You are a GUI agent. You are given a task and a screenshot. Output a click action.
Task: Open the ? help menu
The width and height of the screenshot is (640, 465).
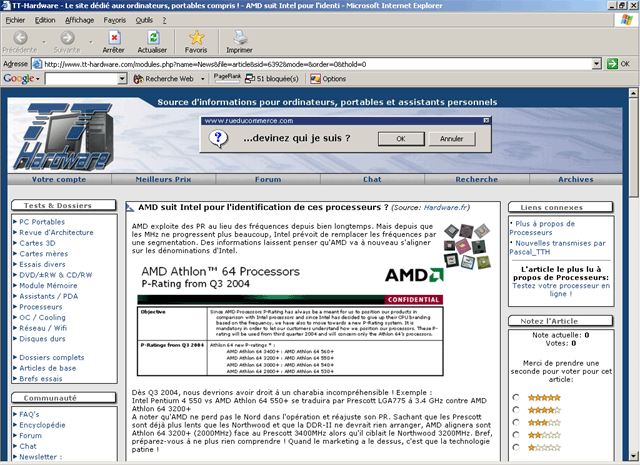[x=164, y=20]
